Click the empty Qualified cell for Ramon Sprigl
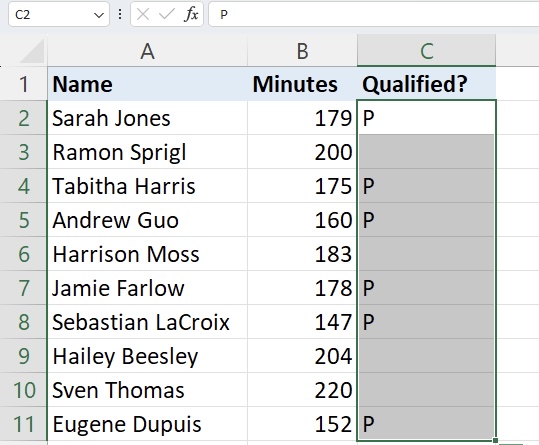539x445 pixels. [427, 152]
